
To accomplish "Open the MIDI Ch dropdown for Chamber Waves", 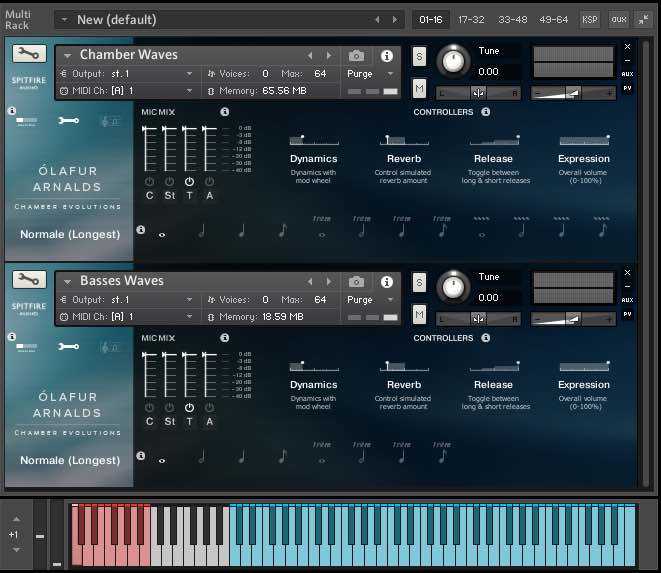I will (x=189, y=91).
